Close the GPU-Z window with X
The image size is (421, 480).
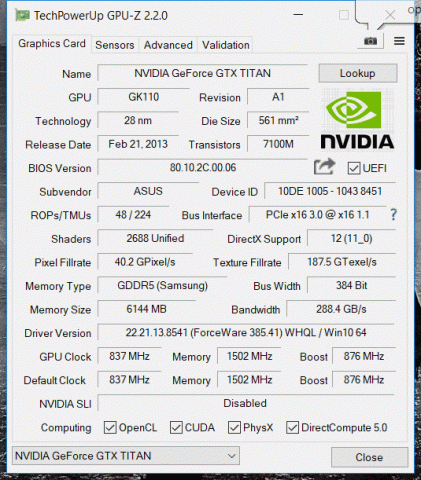tap(390, 15)
